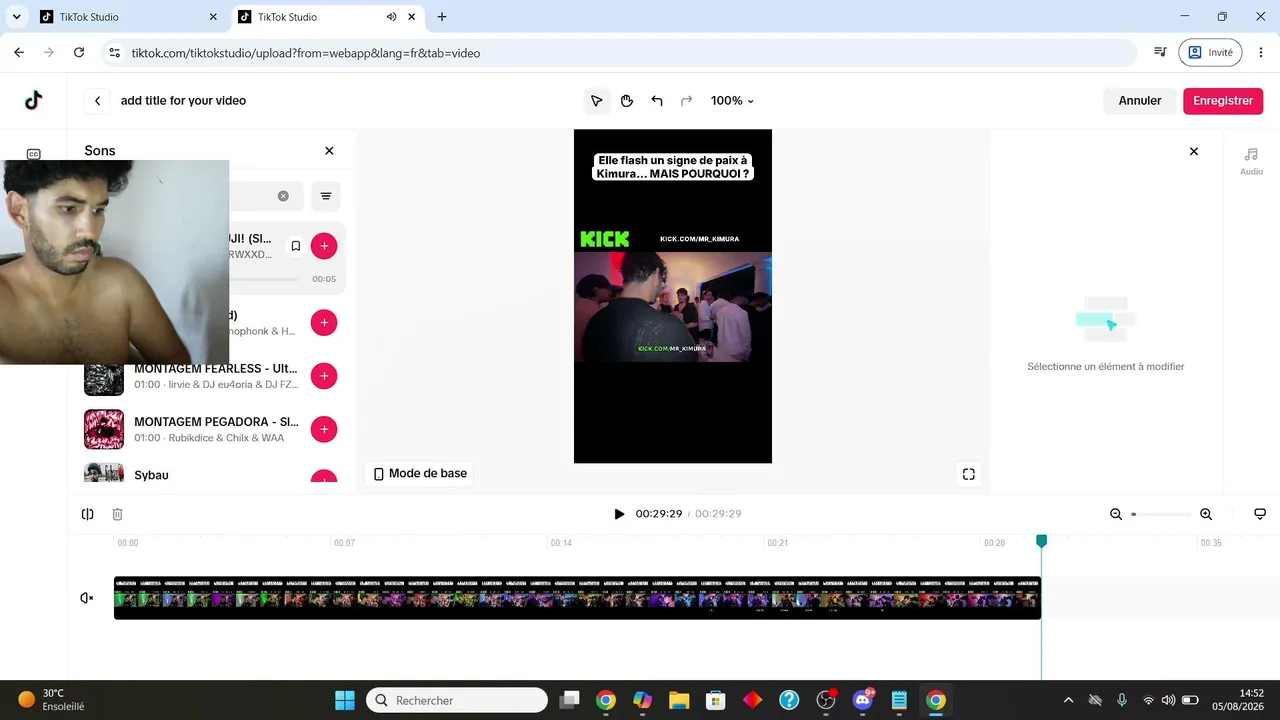This screenshot has height=720, width=1280.
Task: Click the Annuler button
Action: pyautogui.click(x=1140, y=101)
